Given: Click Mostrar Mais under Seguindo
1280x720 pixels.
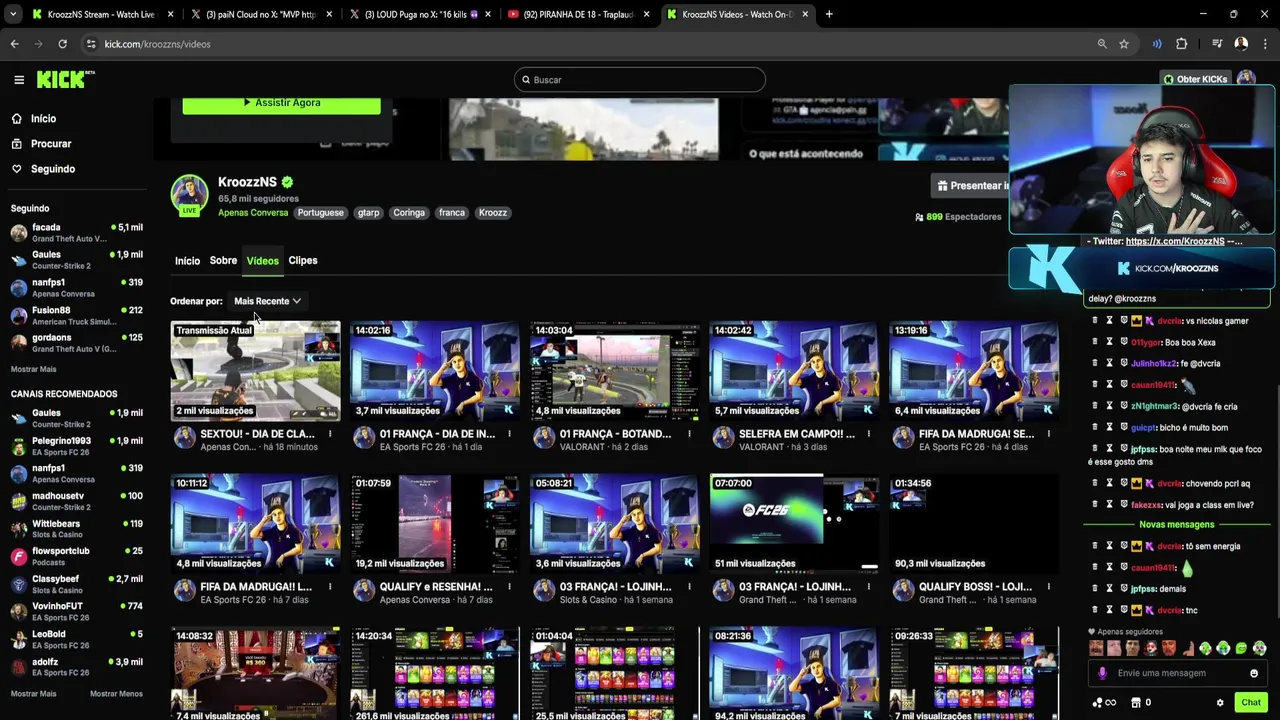Looking at the screenshot, I should pos(34,370).
